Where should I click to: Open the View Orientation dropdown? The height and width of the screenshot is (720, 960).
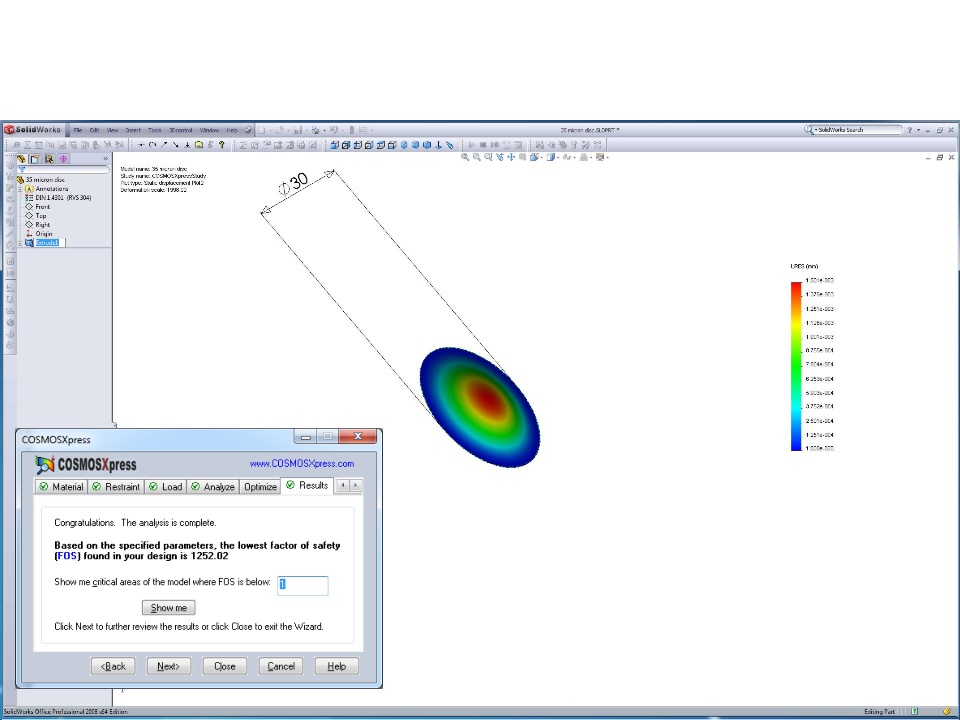pyautogui.click(x=536, y=157)
